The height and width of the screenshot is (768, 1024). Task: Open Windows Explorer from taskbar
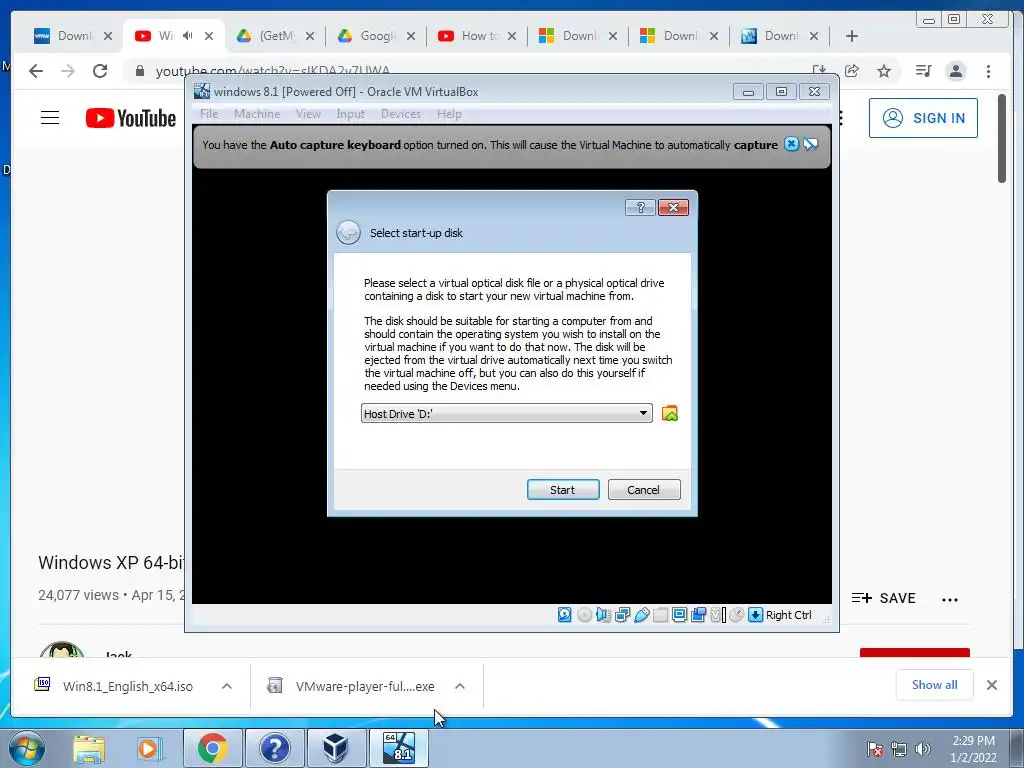click(x=89, y=748)
